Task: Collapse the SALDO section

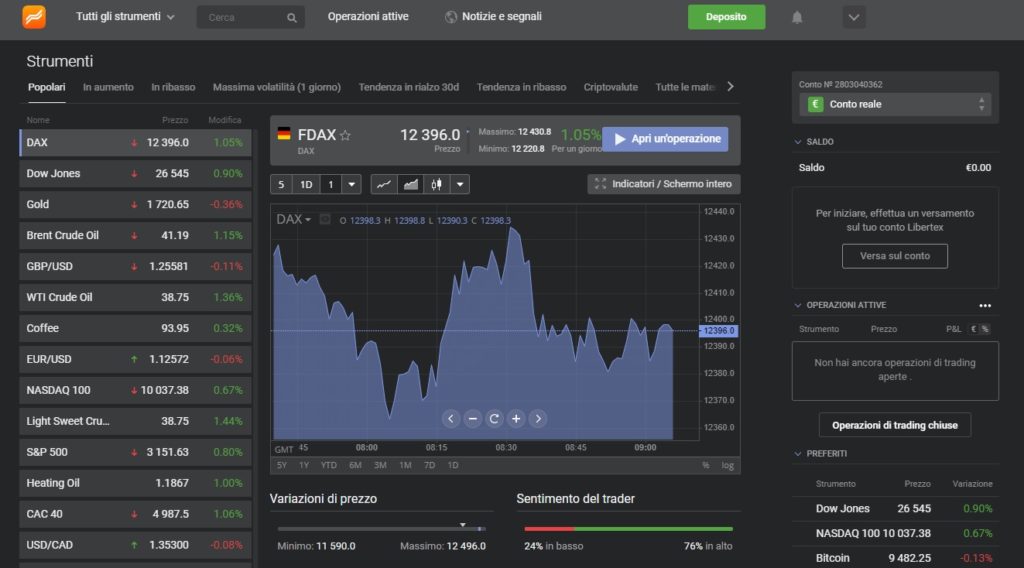Action: coord(797,142)
